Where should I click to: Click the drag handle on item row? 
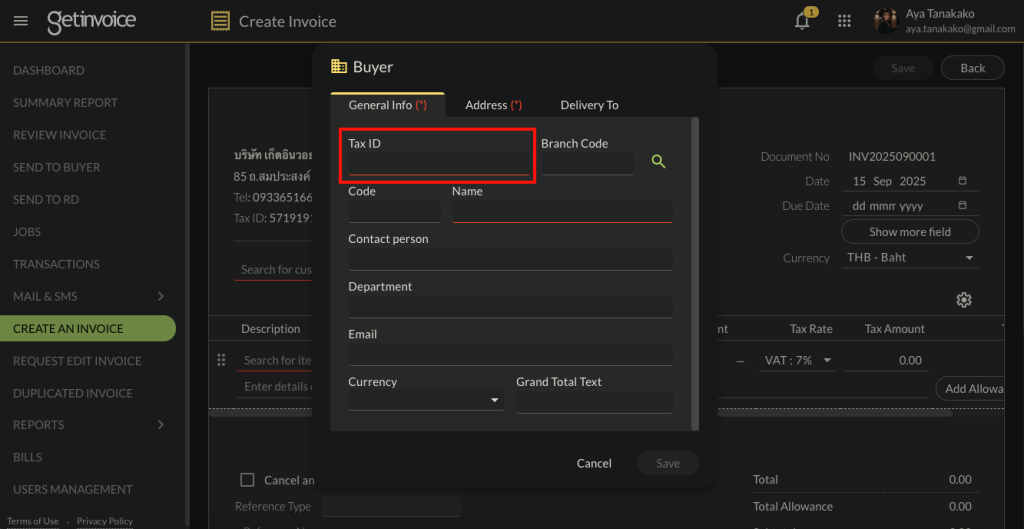(x=222, y=360)
